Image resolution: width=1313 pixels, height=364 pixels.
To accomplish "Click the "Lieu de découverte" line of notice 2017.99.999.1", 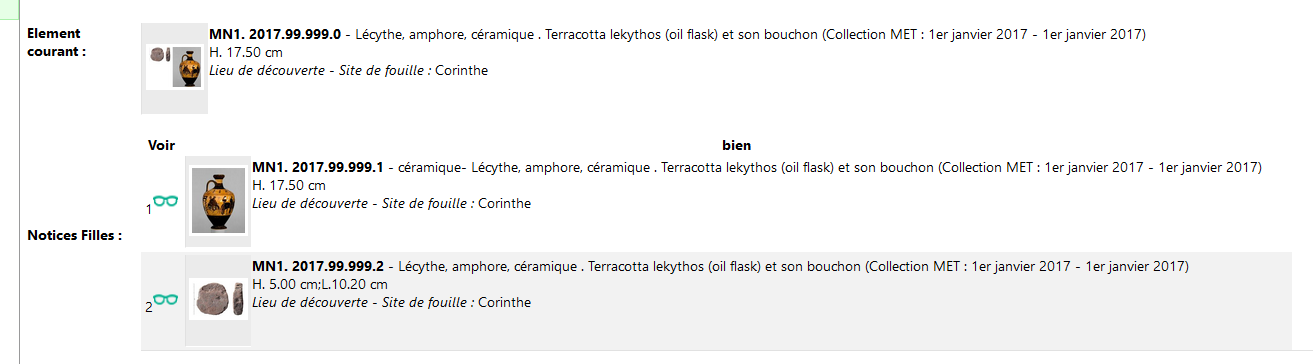I will pos(391,204).
